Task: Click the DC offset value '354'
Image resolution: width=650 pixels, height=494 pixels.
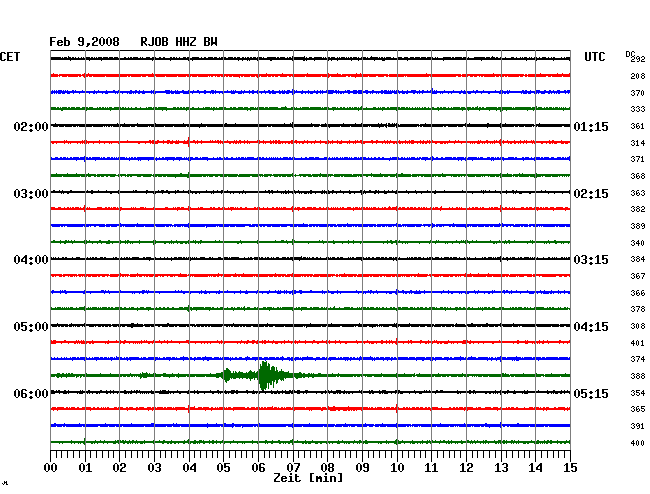Action: point(638,393)
